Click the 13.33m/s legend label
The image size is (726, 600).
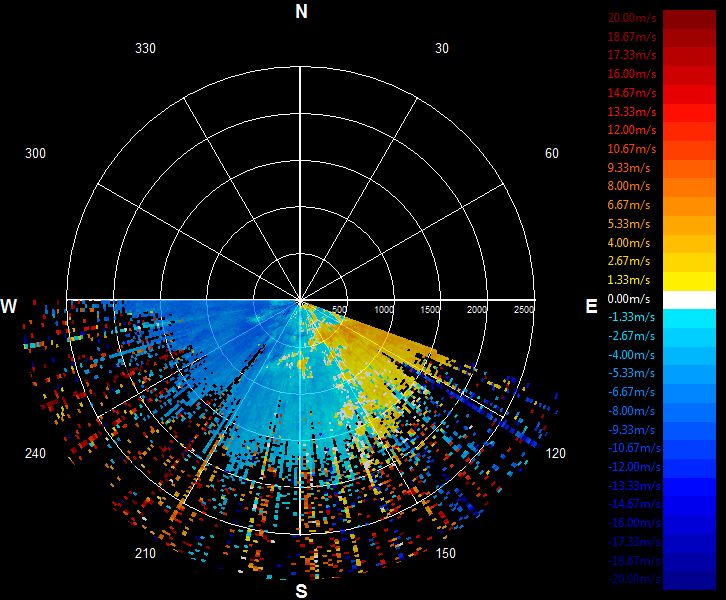pos(632,112)
